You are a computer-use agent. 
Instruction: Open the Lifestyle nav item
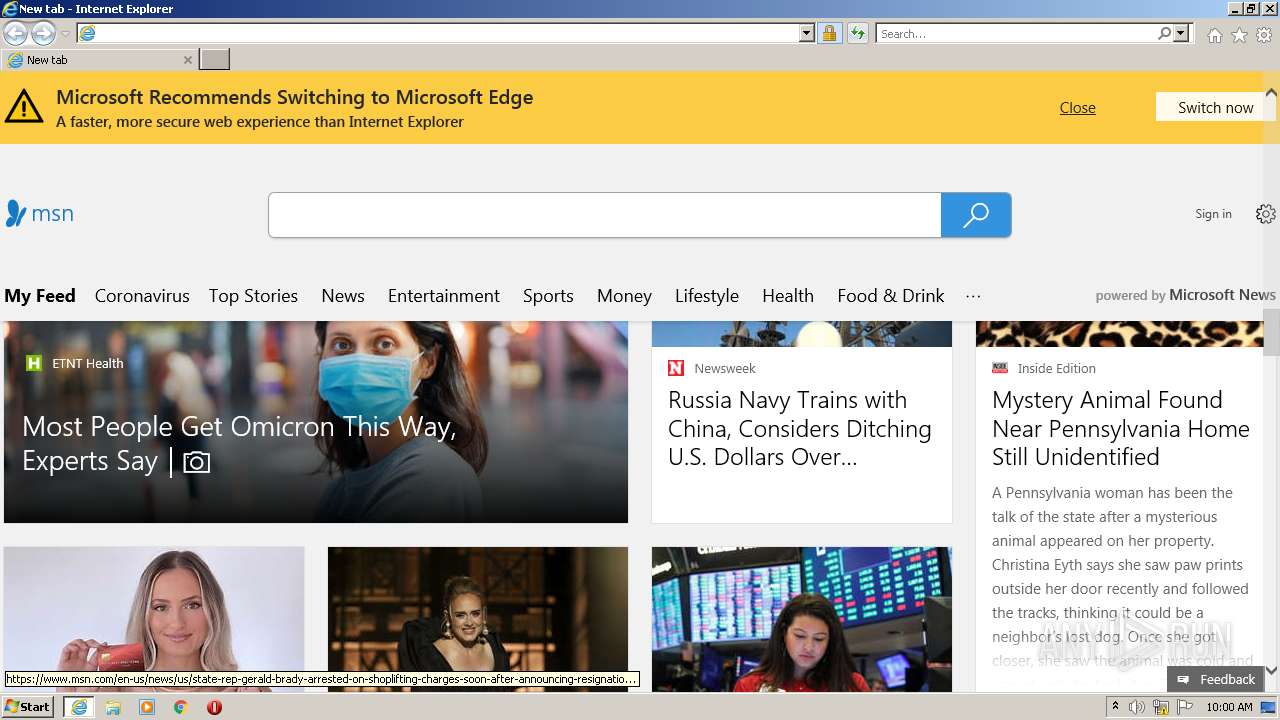pos(707,296)
